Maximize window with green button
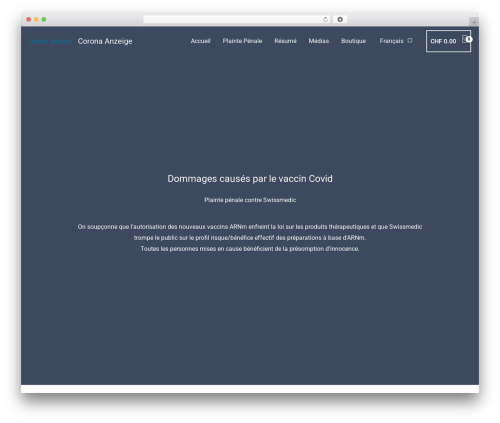500x423 pixels. [44, 20]
